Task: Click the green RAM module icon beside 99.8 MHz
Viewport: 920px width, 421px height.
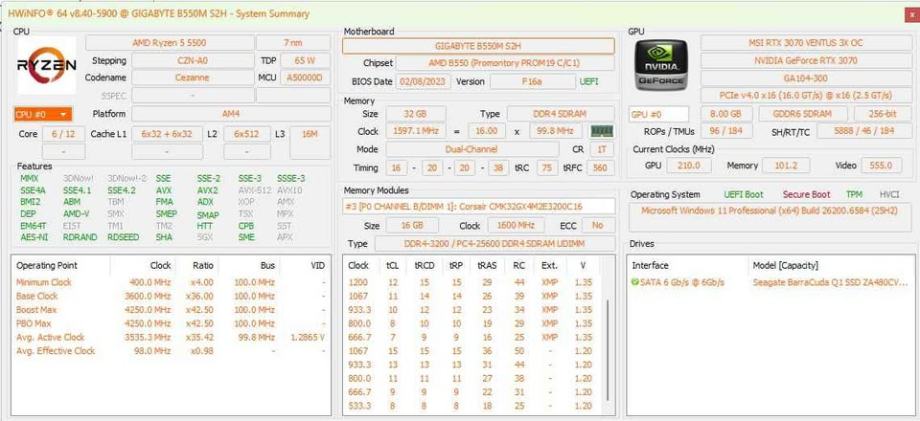Action: pos(601,131)
